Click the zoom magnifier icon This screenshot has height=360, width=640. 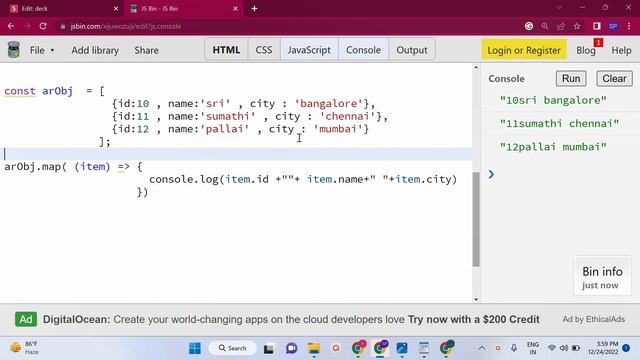click(x=544, y=26)
